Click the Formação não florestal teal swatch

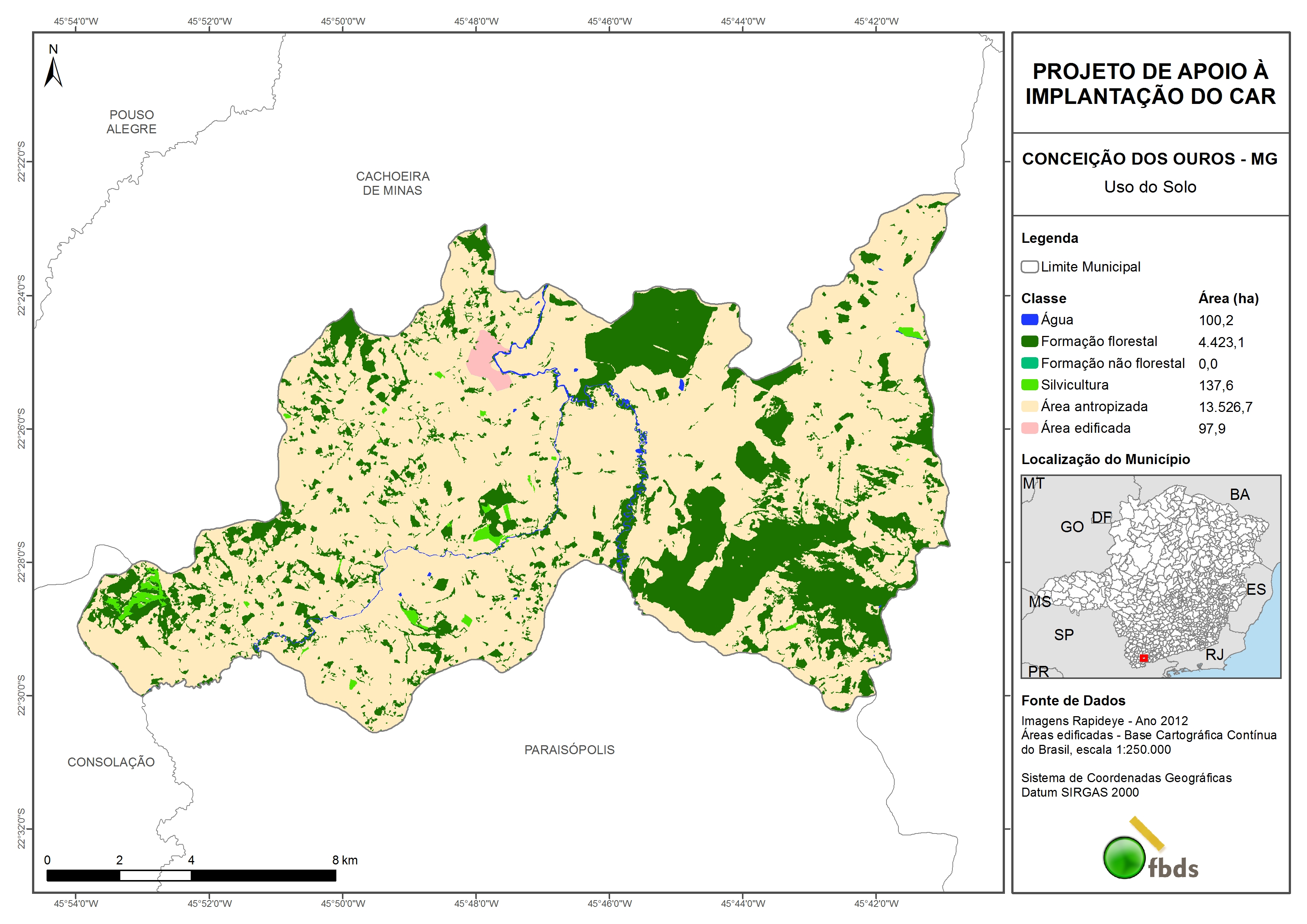tap(1029, 363)
